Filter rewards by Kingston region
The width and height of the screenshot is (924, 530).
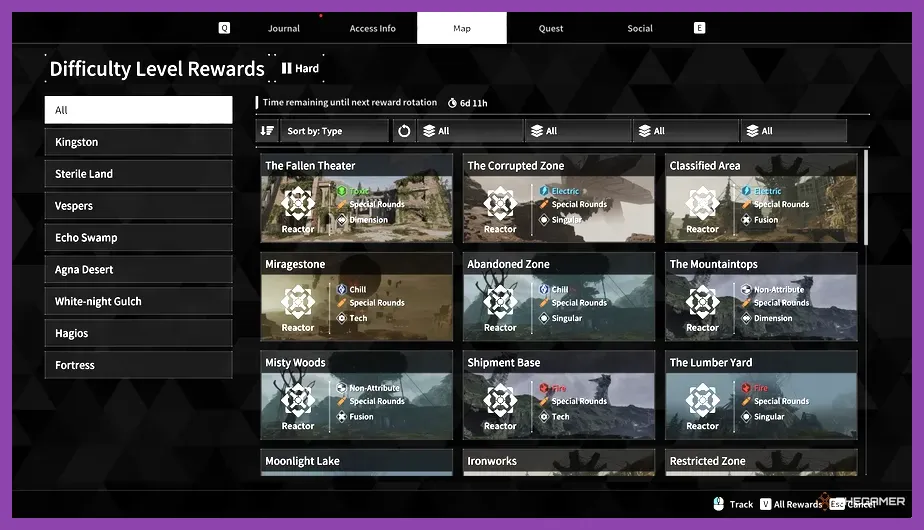[138, 142]
